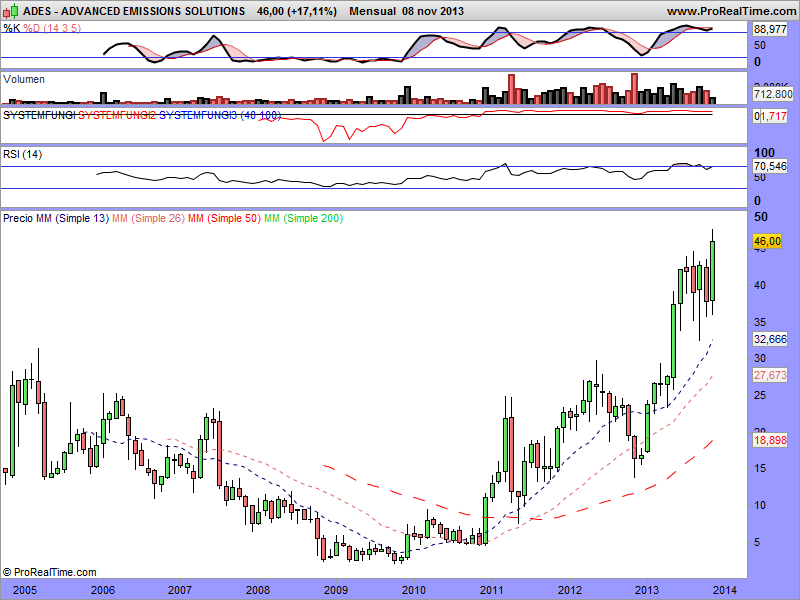Open the 'www.ProRealTime.com' address in the header
This screenshot has height=600, width=800.
pyautogui.click(x=731, y=11)
